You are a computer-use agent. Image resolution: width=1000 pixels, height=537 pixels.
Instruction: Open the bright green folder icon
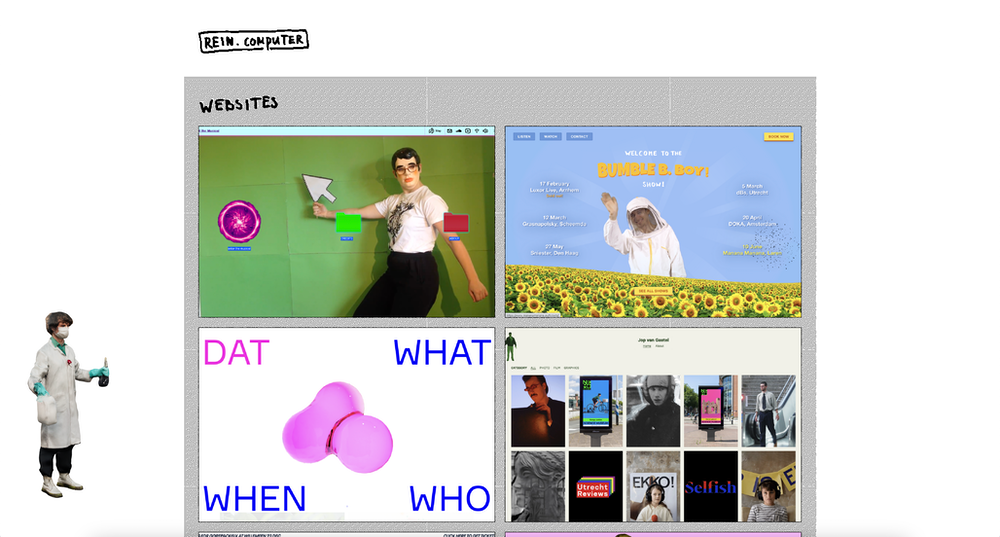pos(347,223)
